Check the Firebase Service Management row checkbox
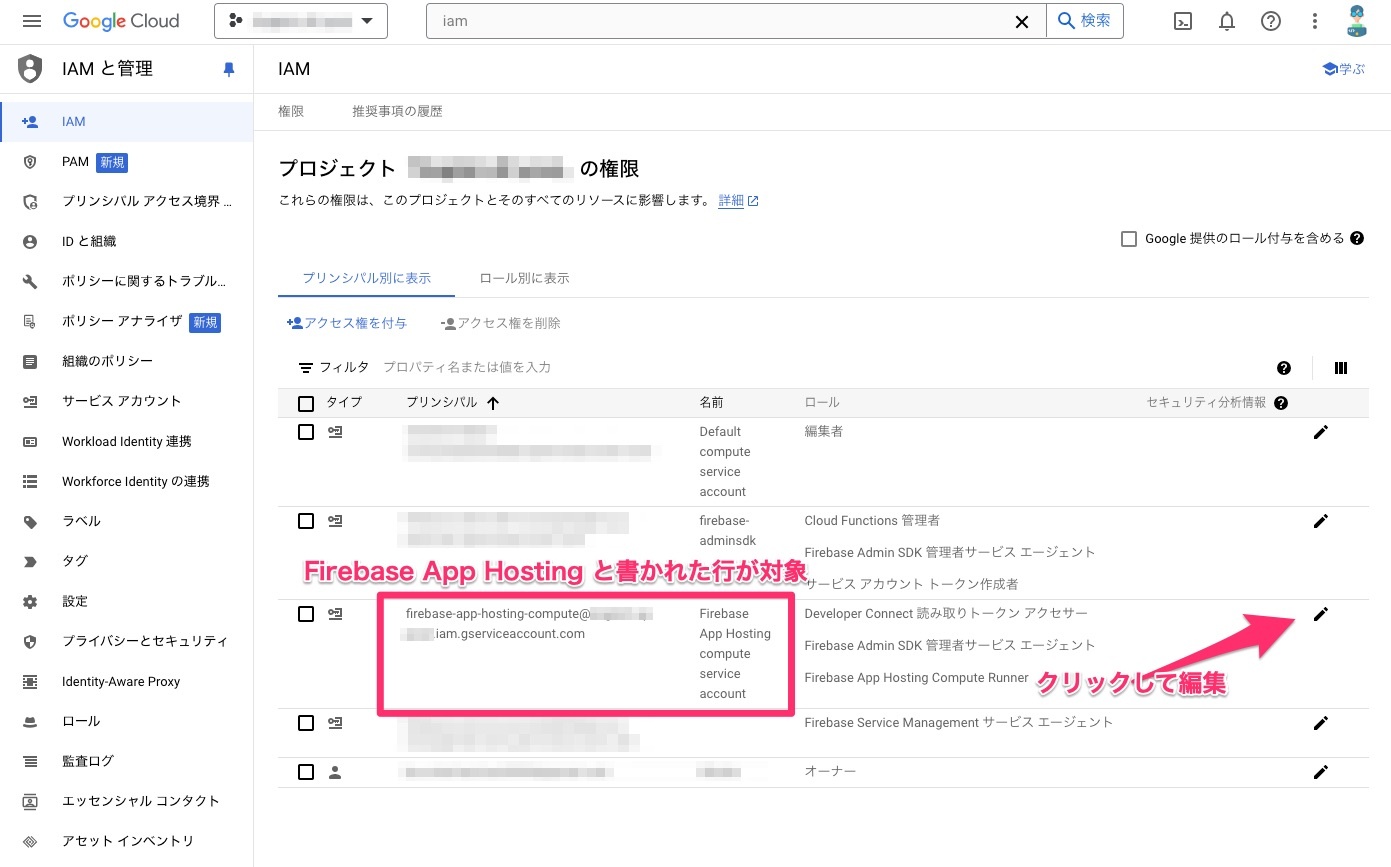Viewport: 1391px width, 867px height. point(306,723)
